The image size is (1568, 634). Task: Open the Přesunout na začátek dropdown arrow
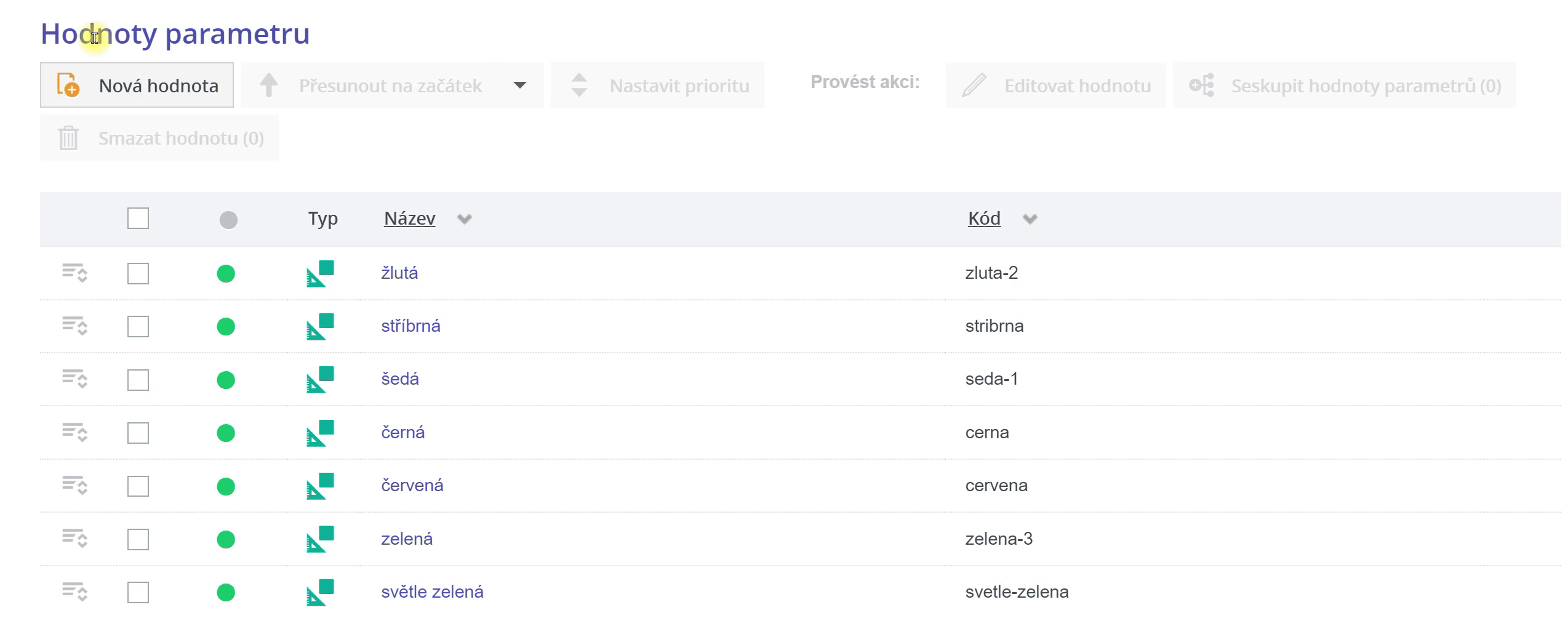[520, 86]
